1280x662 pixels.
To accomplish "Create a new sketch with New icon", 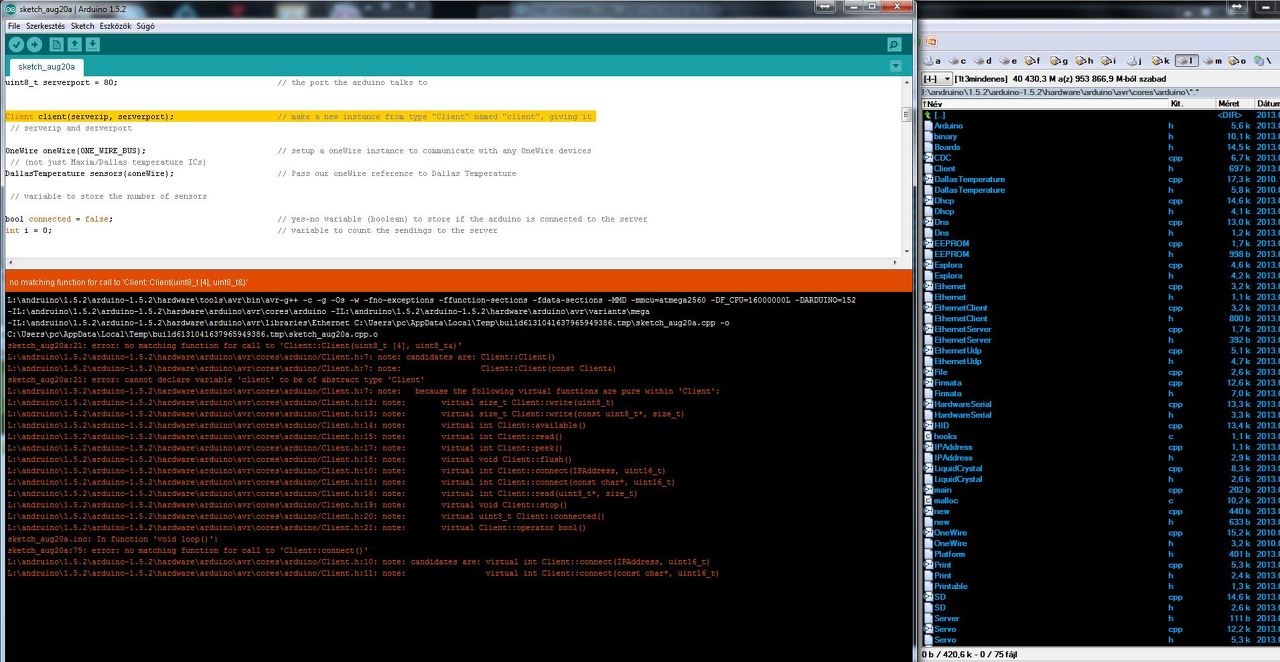I will pos(56,44).
